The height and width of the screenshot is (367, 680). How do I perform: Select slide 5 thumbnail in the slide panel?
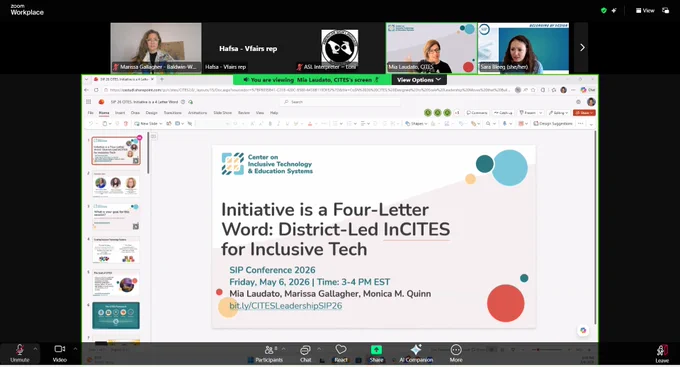116,283
